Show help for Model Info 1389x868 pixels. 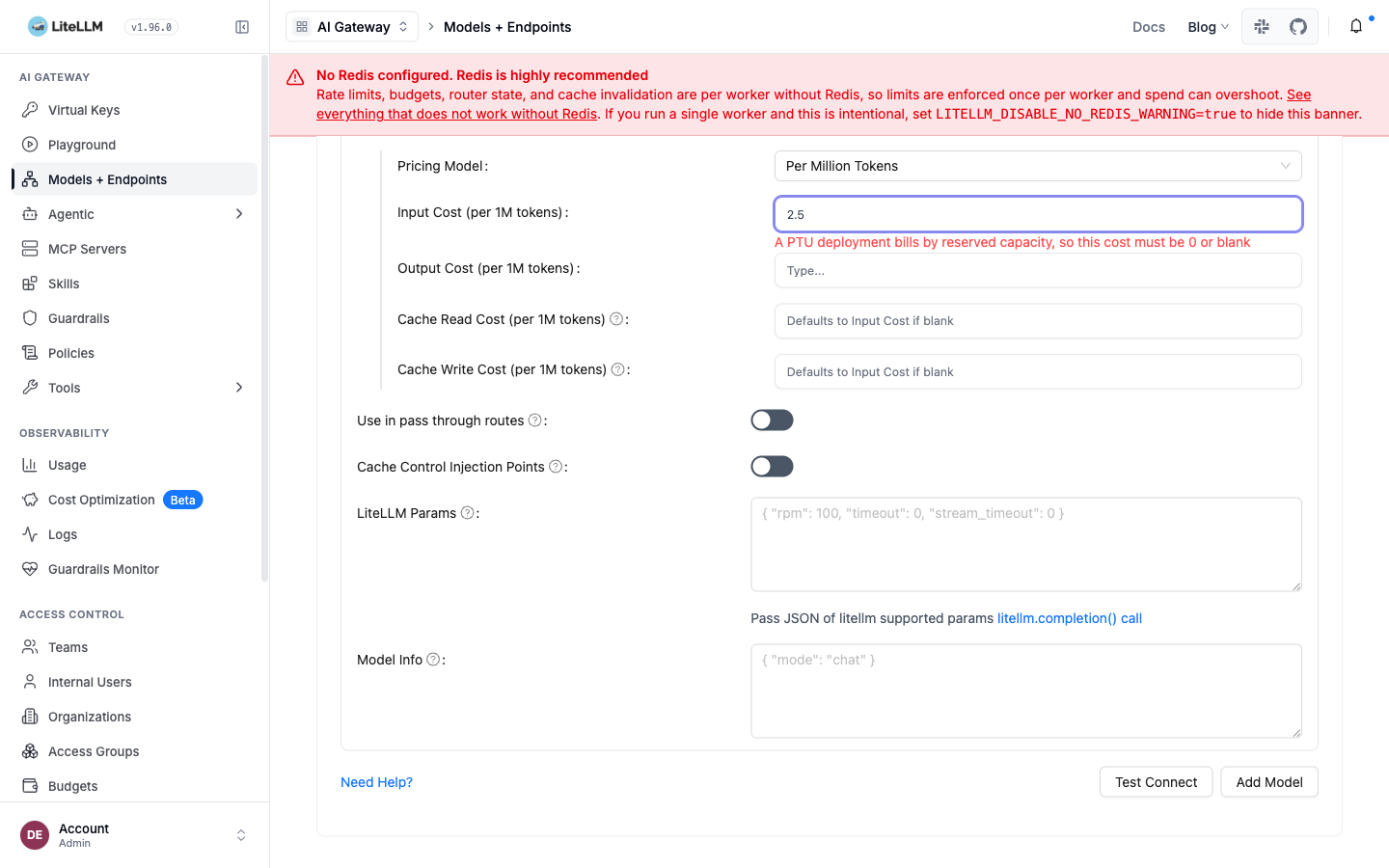point(433,660)
